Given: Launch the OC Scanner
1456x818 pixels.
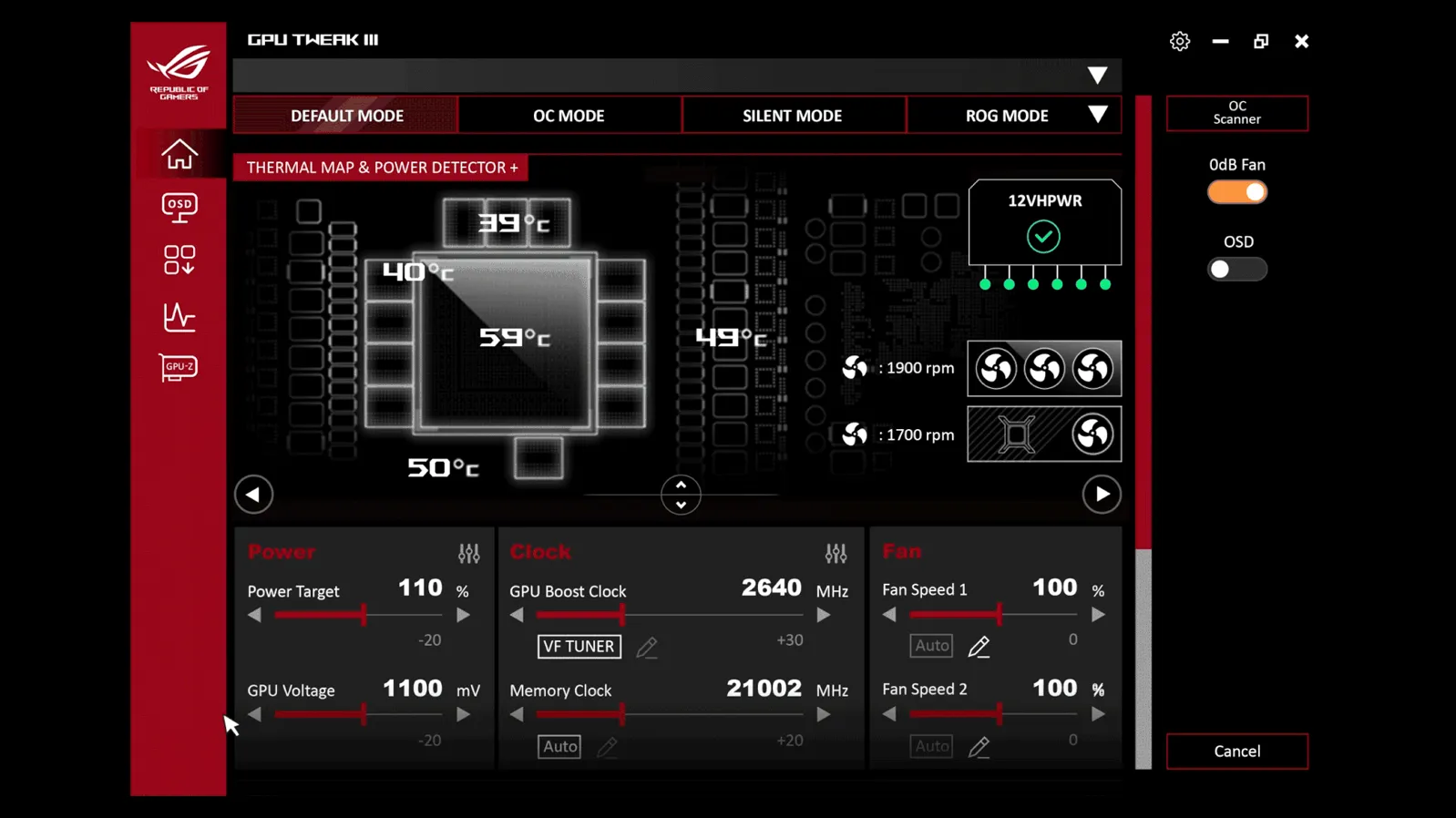Looking at the screenshot, I should (1237, 113).
